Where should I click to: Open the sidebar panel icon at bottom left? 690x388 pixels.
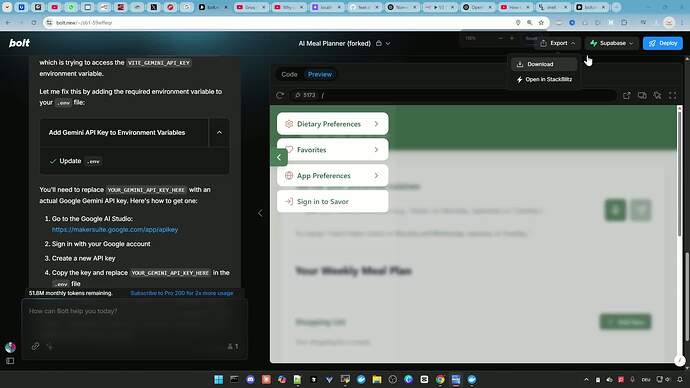(10, 361)
